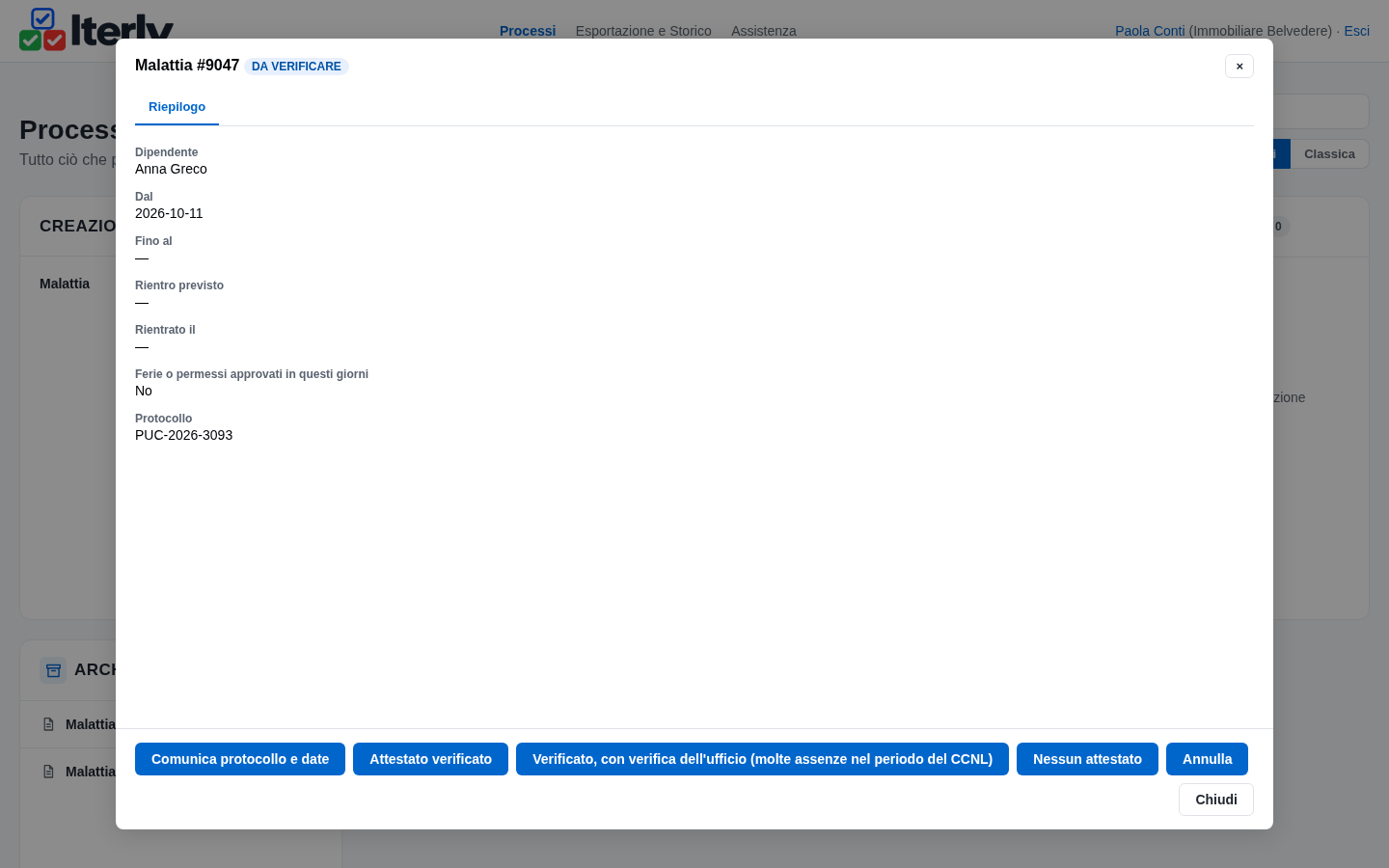Select the Riepilogo tab
This screenshot has height=868, width=1389.
coord(177,107)
